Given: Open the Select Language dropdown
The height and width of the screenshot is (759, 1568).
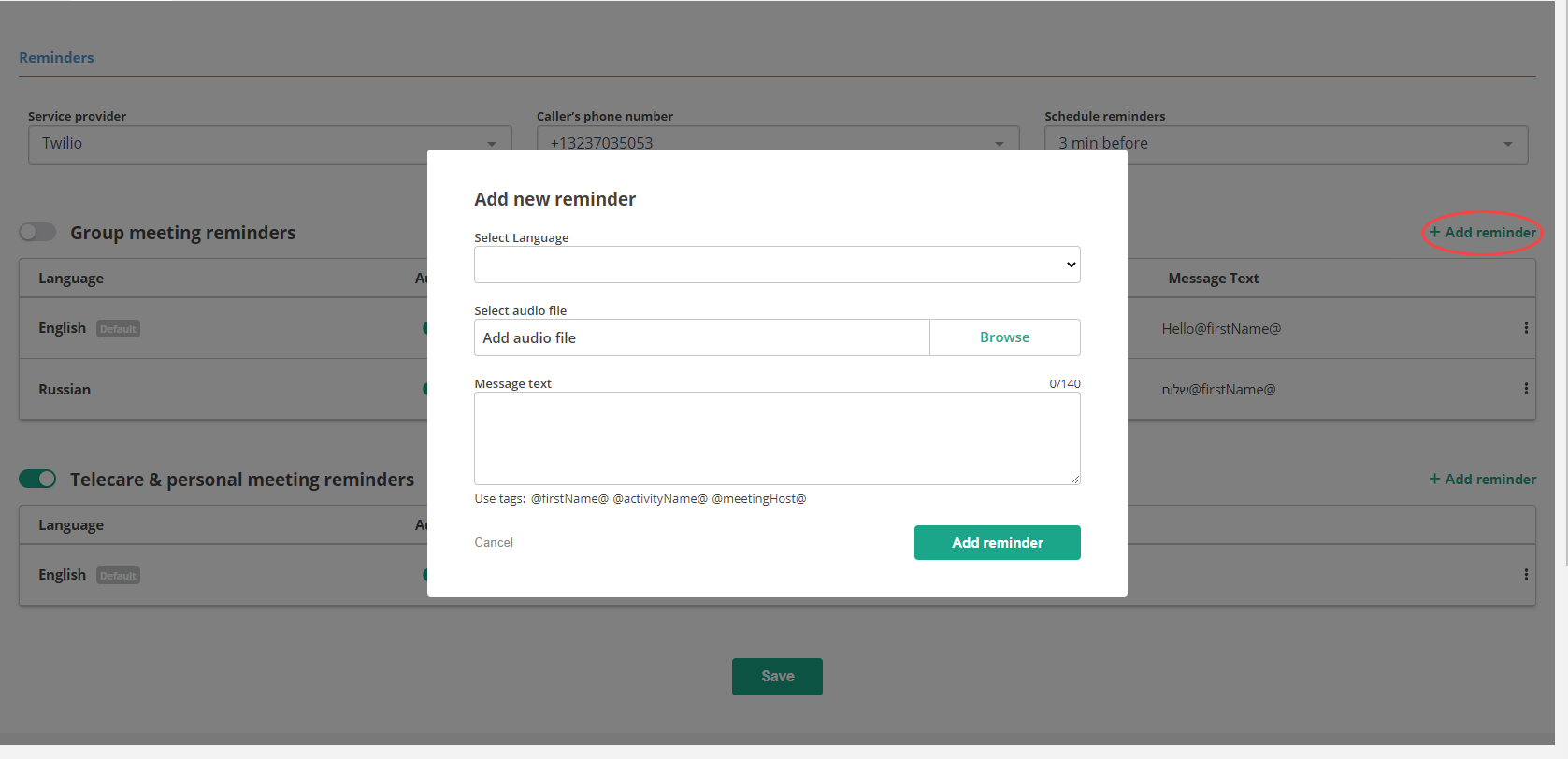Looking at the screenshot, I should 776,265.
